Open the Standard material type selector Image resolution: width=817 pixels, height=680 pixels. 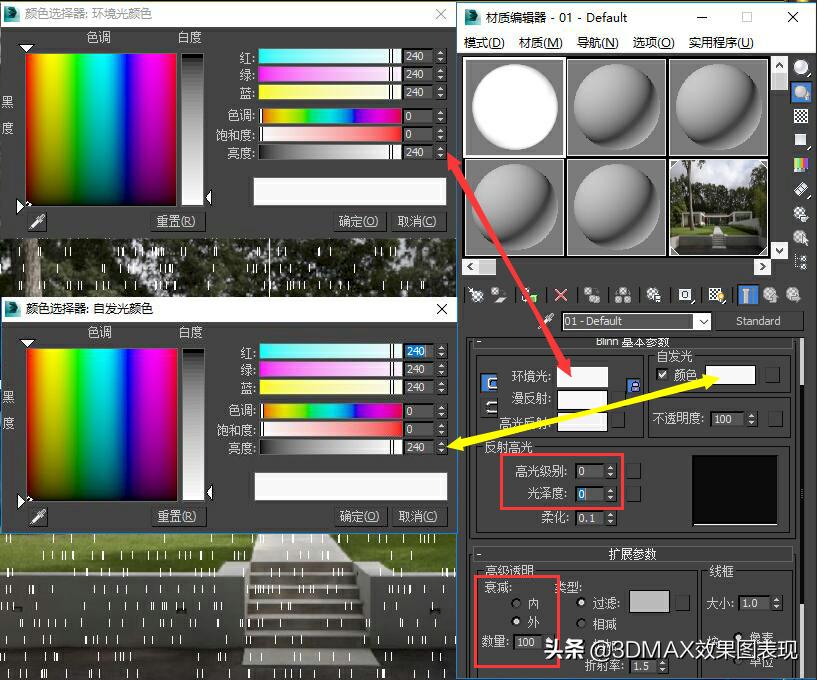(x=759, y=320)
